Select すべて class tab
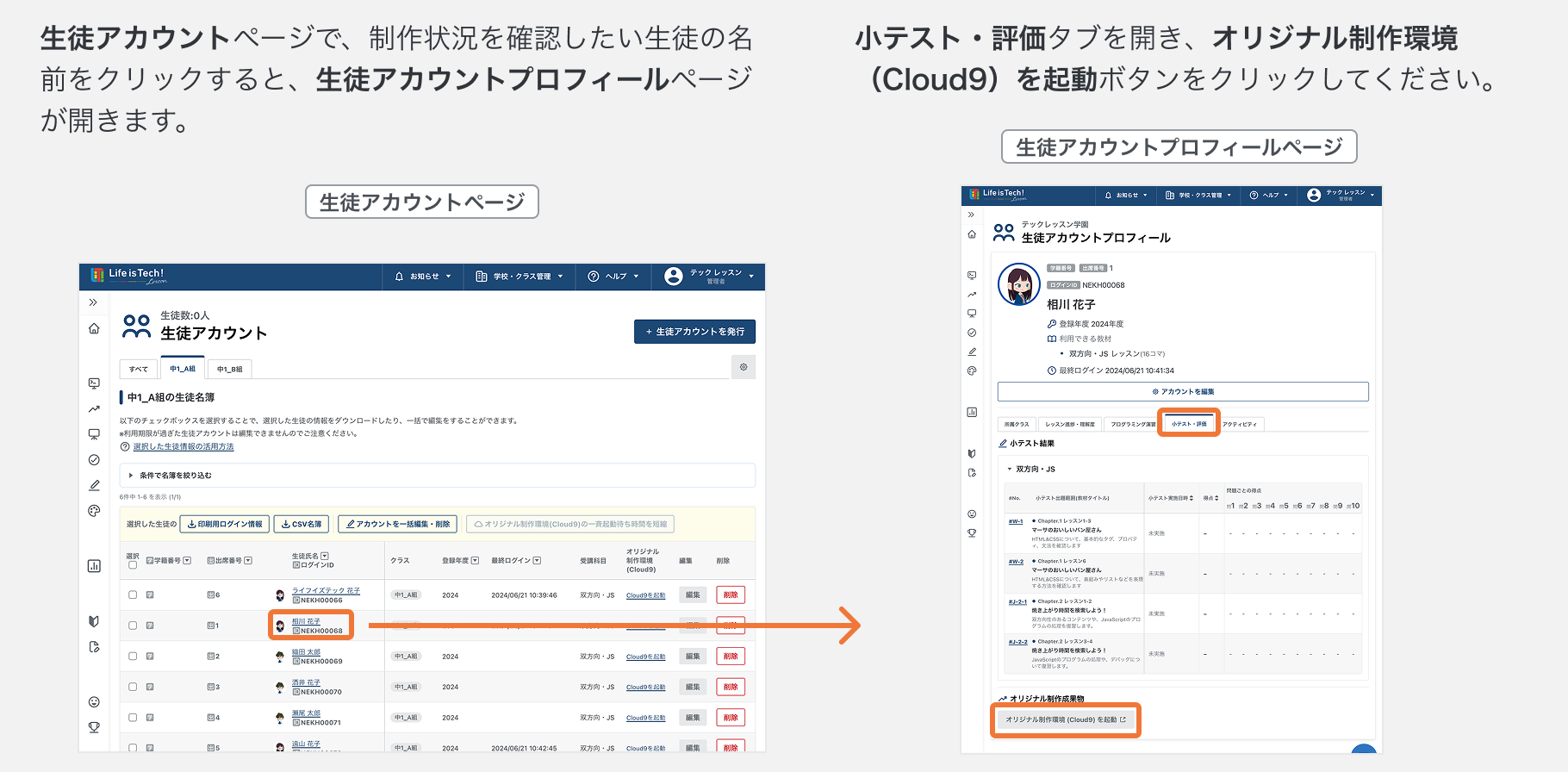 tap(139, 369)
